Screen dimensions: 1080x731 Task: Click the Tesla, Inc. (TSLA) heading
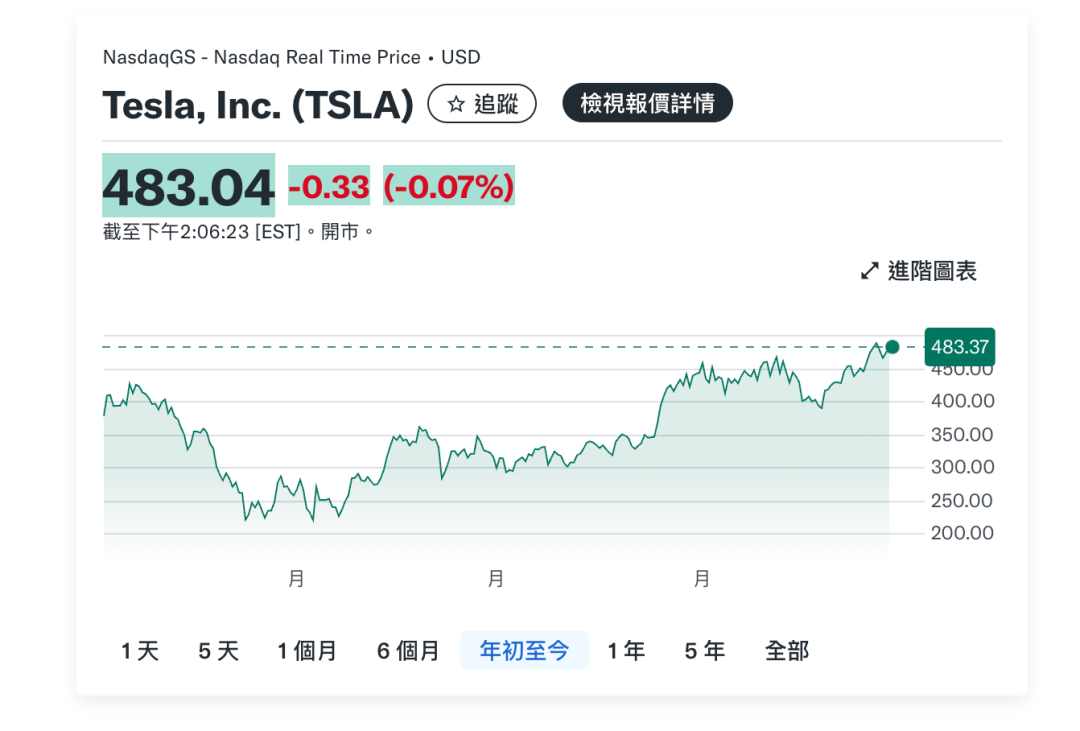coord(258,104)
